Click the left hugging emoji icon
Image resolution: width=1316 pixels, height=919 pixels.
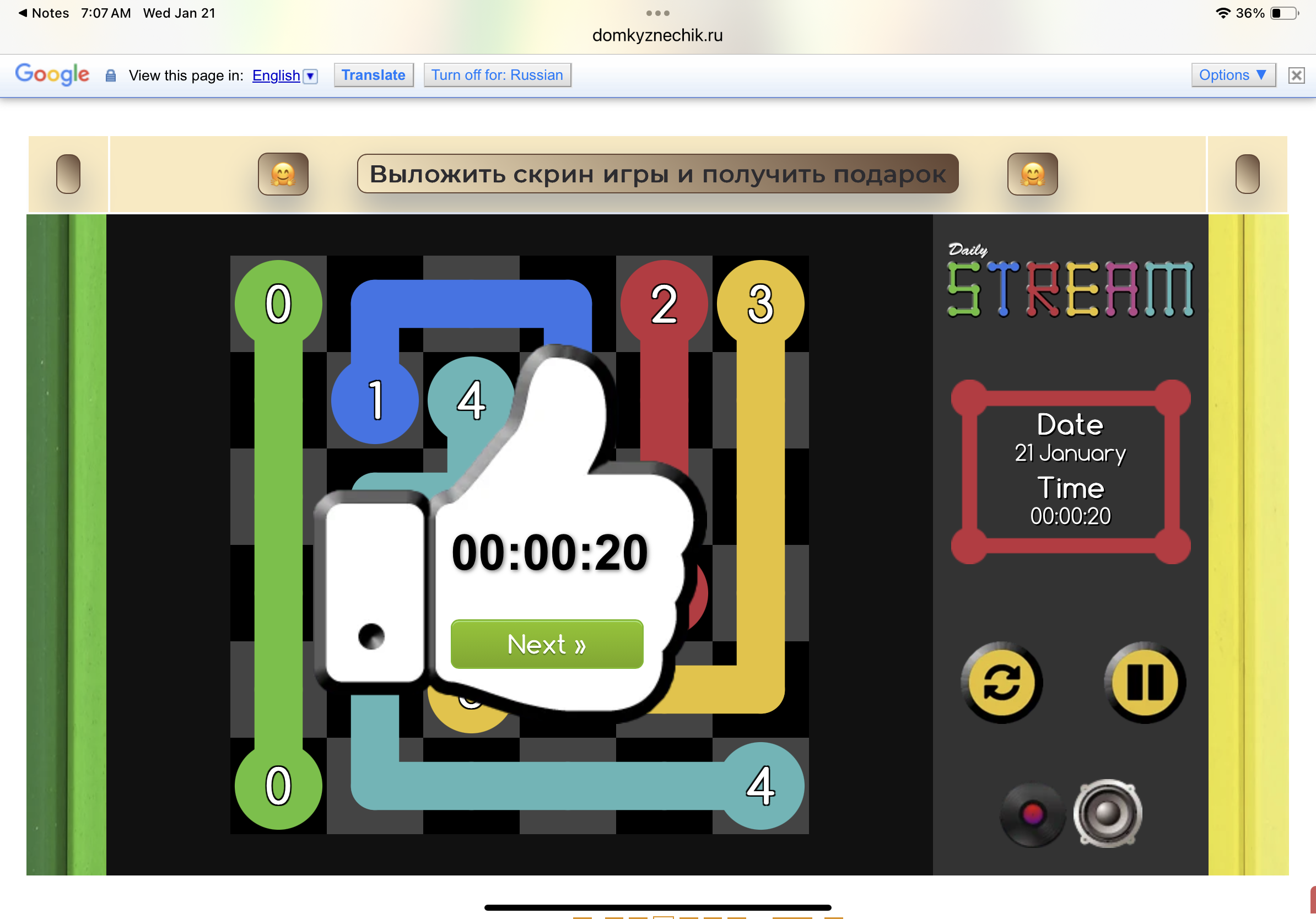pyautogui.click(x=283, y=174)
